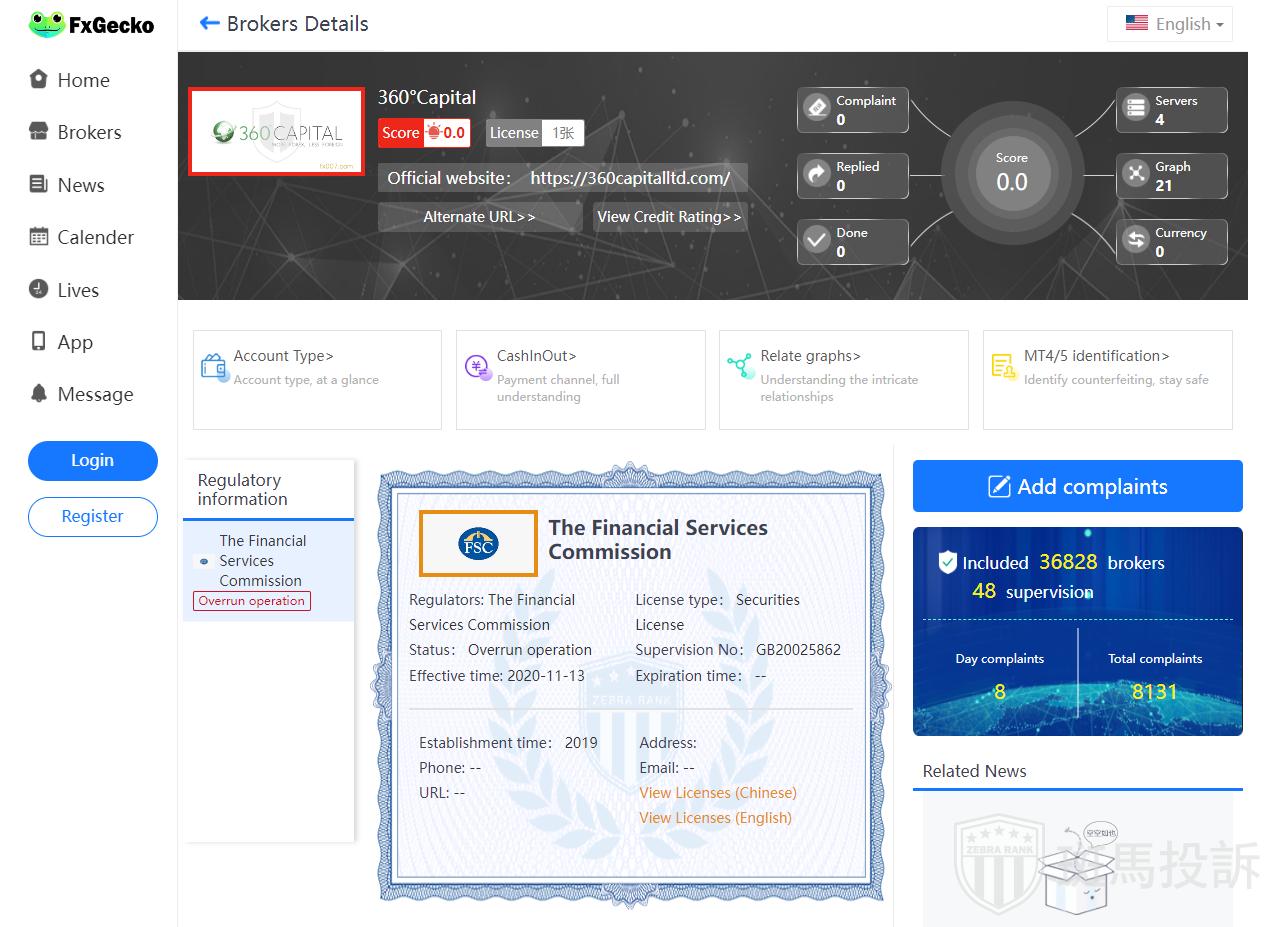Click the Replied arrow icon tile
Screen dimensions: 1279x927
tap(818, 175)
